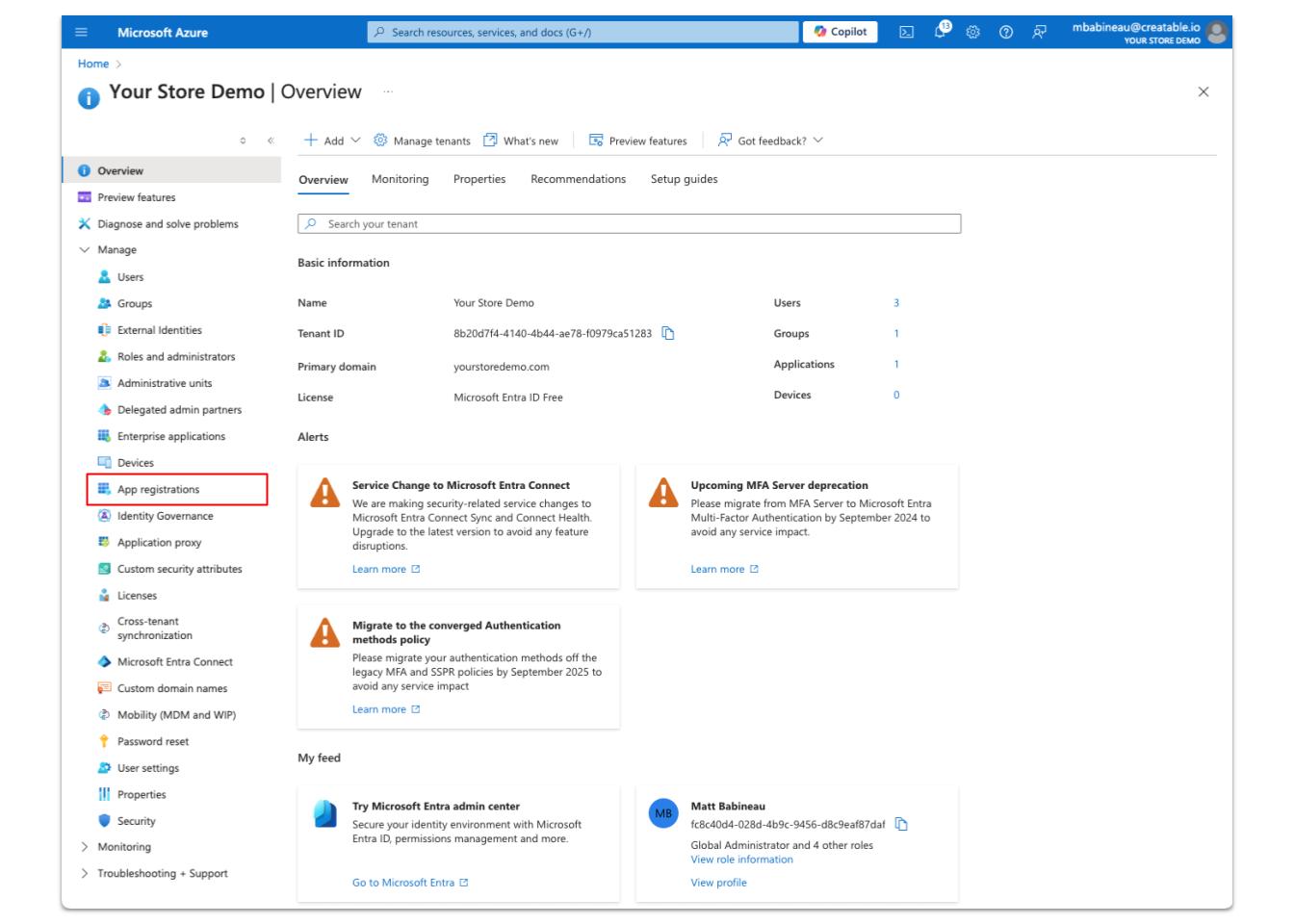This screenshot has height=924, width=1294.
Task: Click View profile link
Action: tap(718, 883)
